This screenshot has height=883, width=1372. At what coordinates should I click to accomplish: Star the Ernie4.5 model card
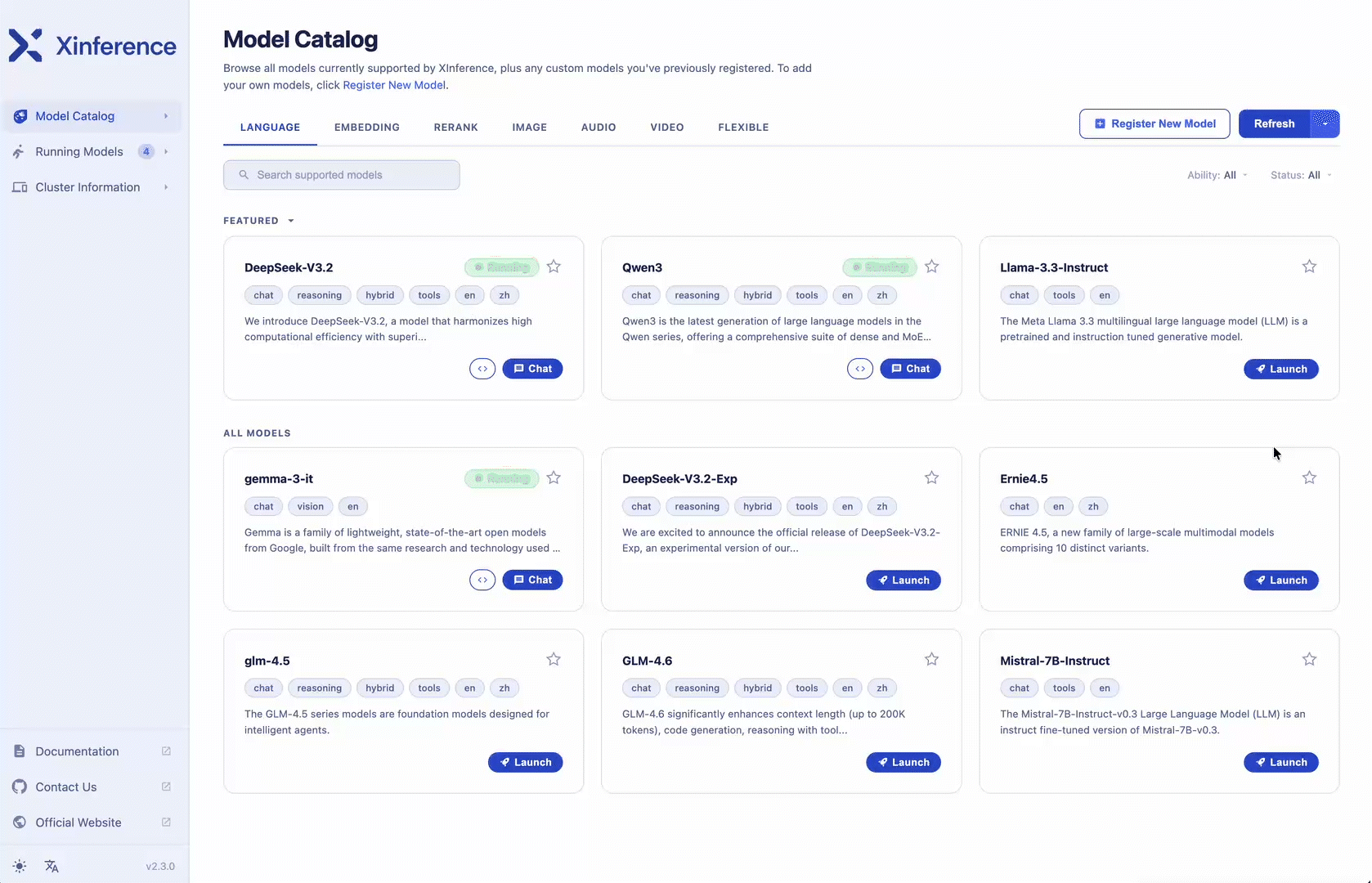tap(1309, 477)
